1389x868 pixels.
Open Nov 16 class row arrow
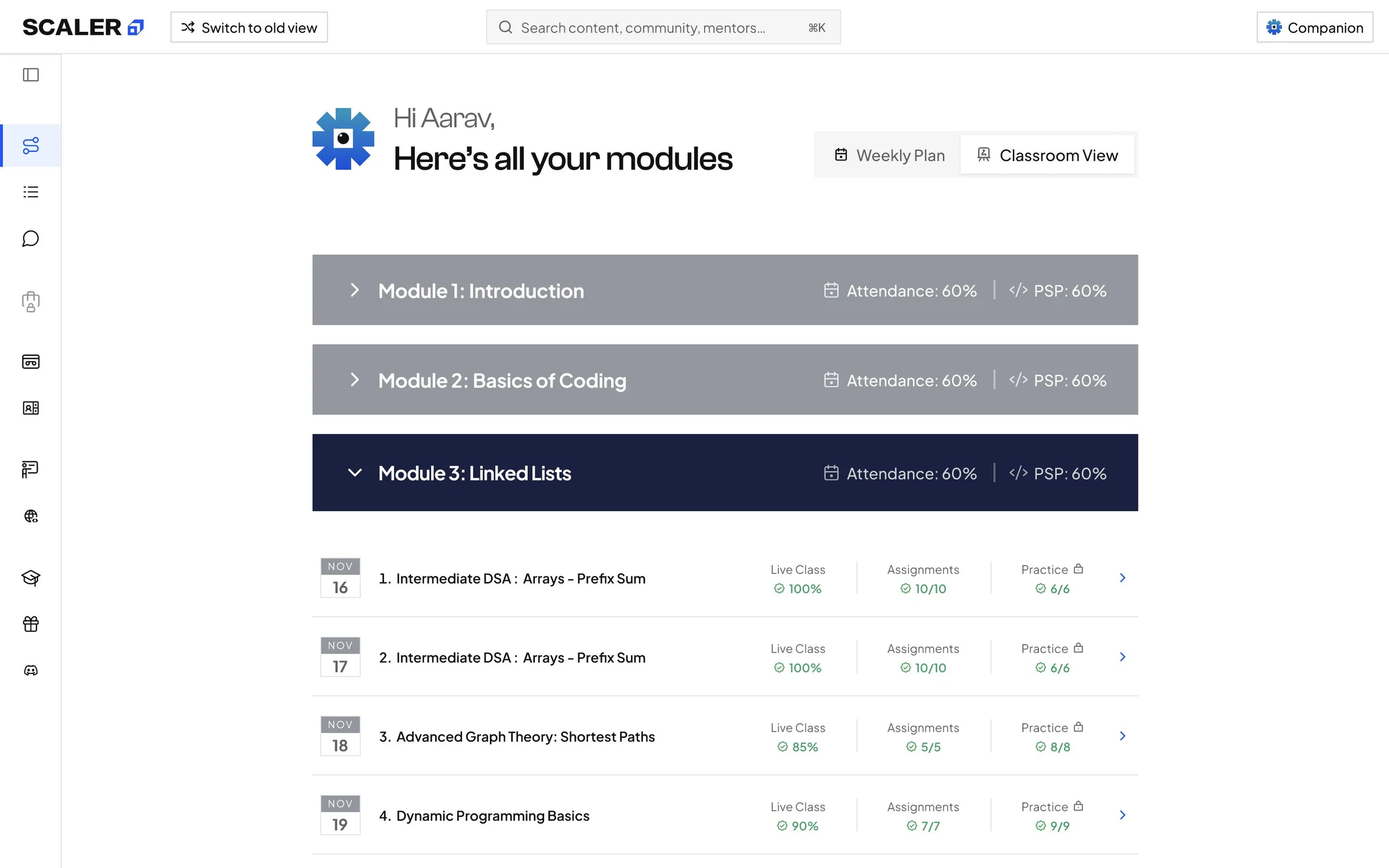pyautogui.click(x=1122, y=578)
